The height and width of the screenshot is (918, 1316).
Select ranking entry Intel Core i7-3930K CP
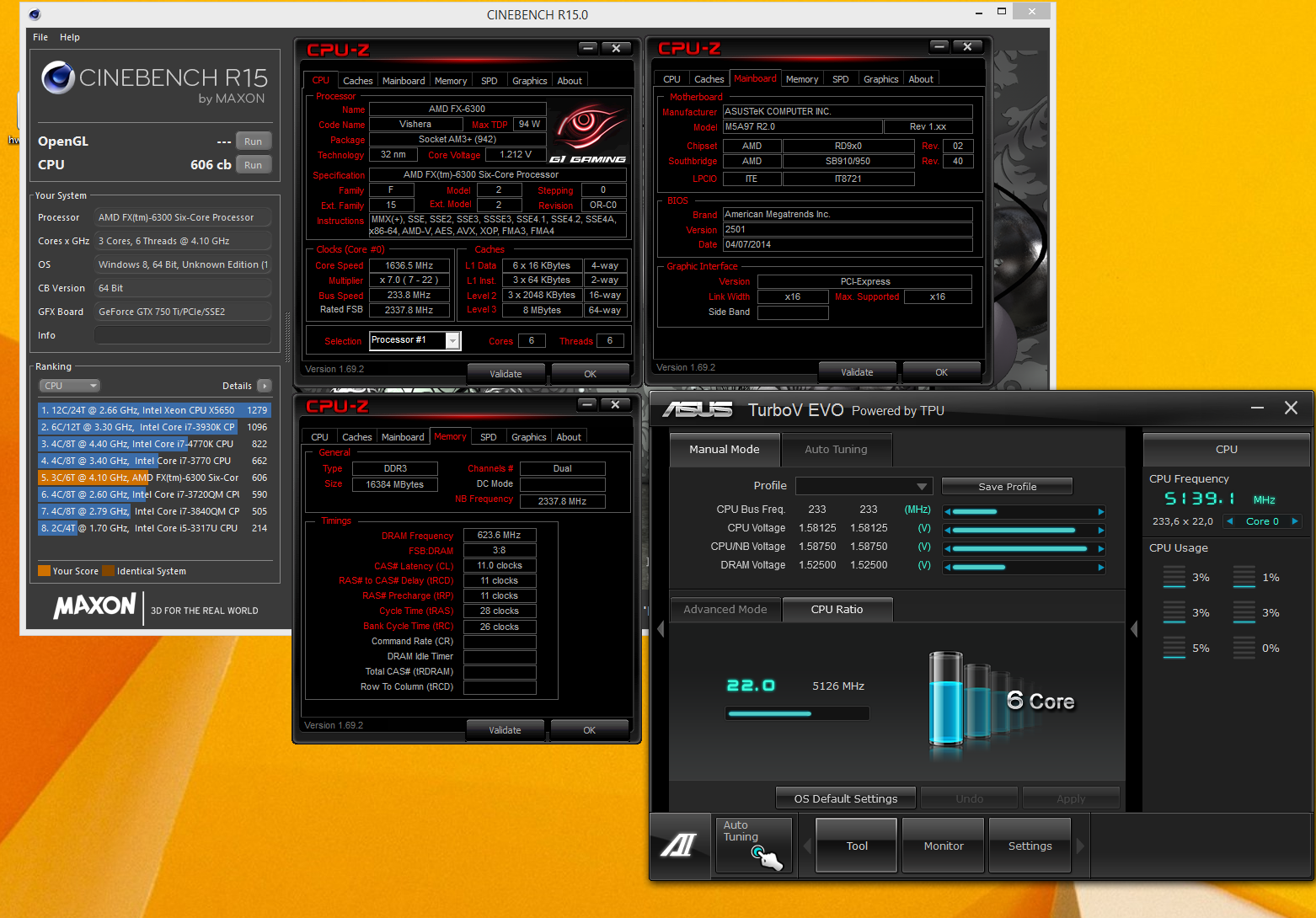tap(154, 427)
